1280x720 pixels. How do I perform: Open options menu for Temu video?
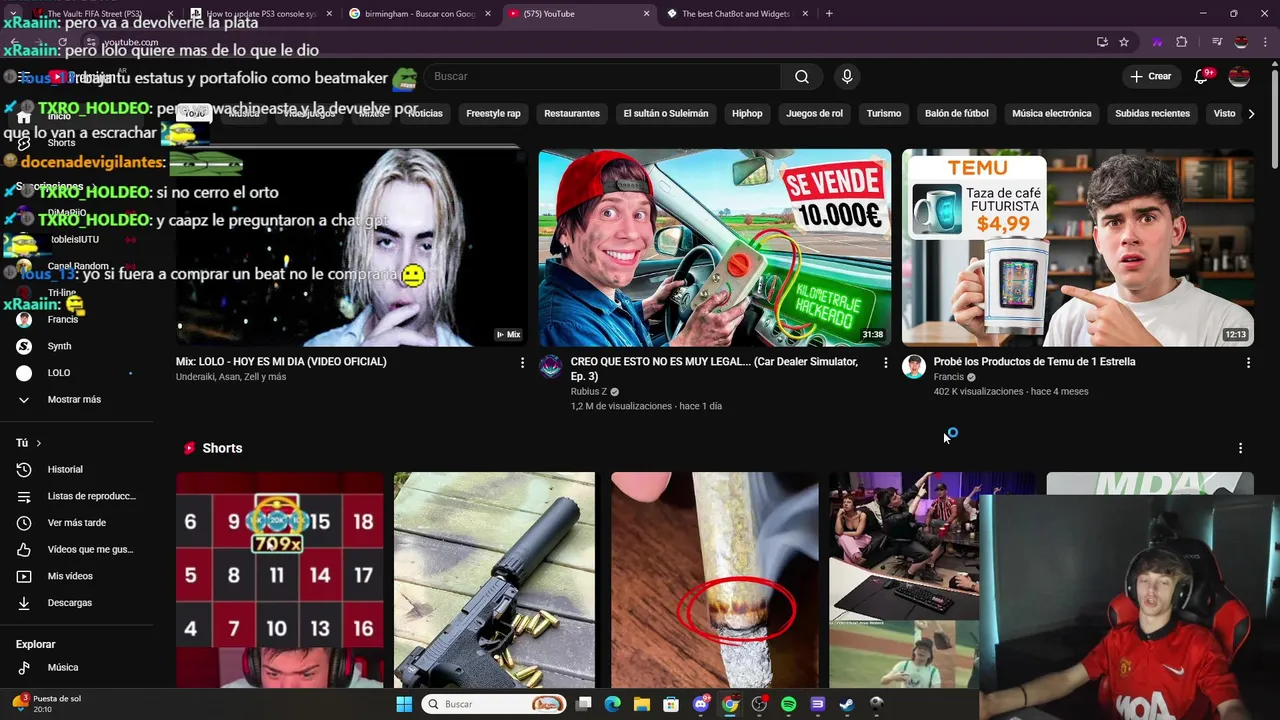click(x=1248, y=363)
